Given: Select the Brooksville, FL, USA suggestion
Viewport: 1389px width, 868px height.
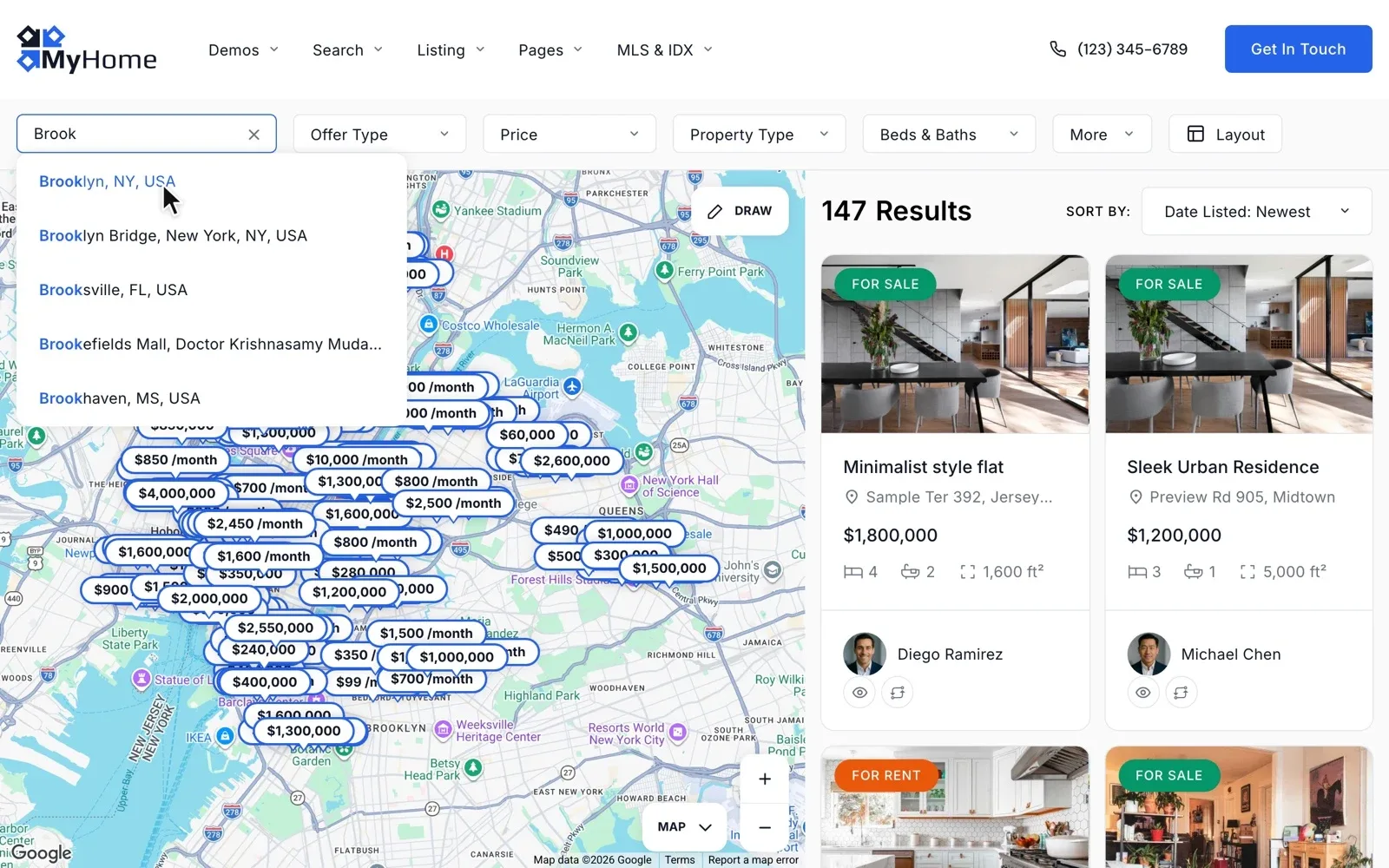Looking at the screenshot, I should pyautogui.click(x=211, y=290).
